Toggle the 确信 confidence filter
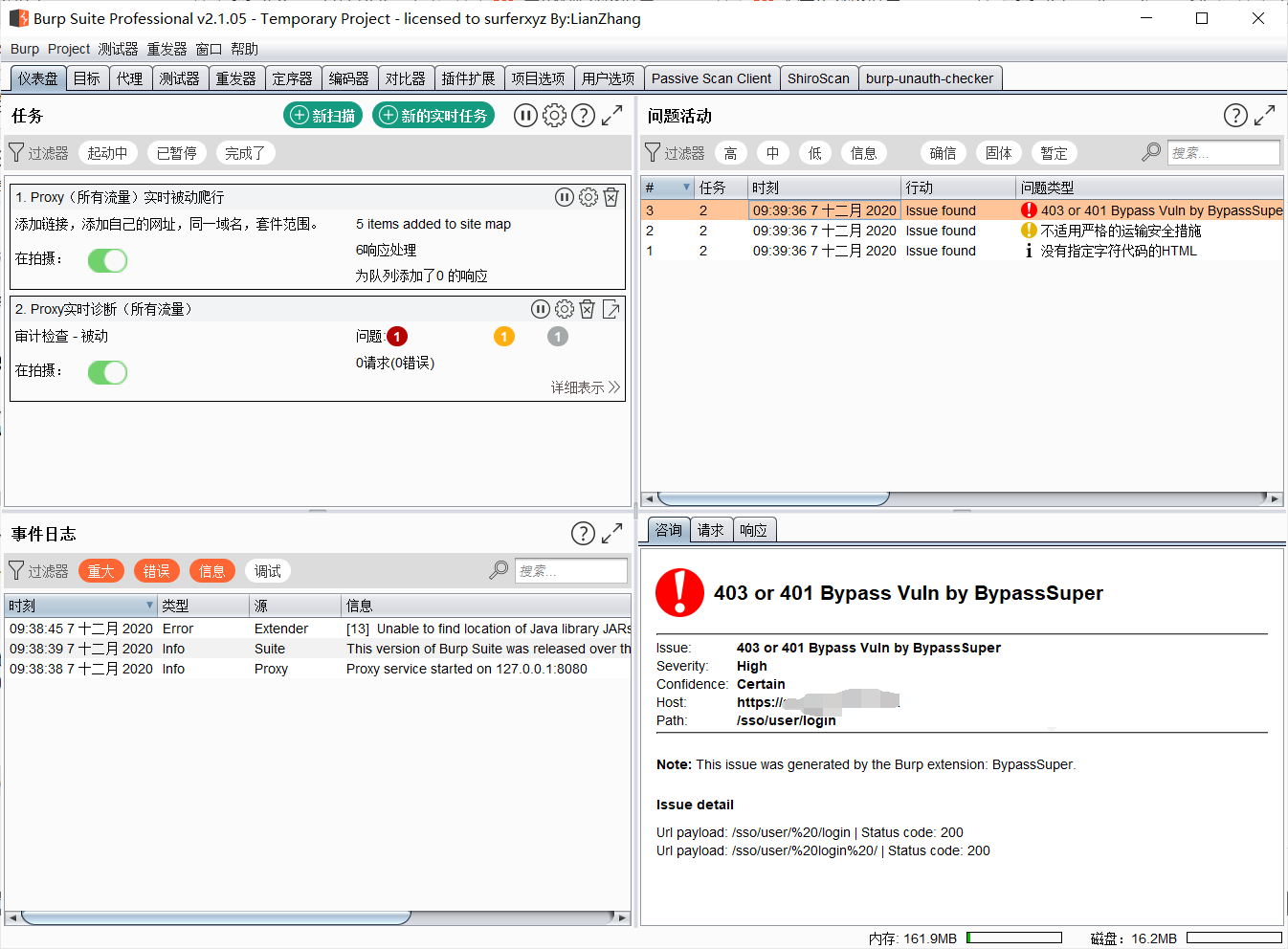 [x=943, y=153]
